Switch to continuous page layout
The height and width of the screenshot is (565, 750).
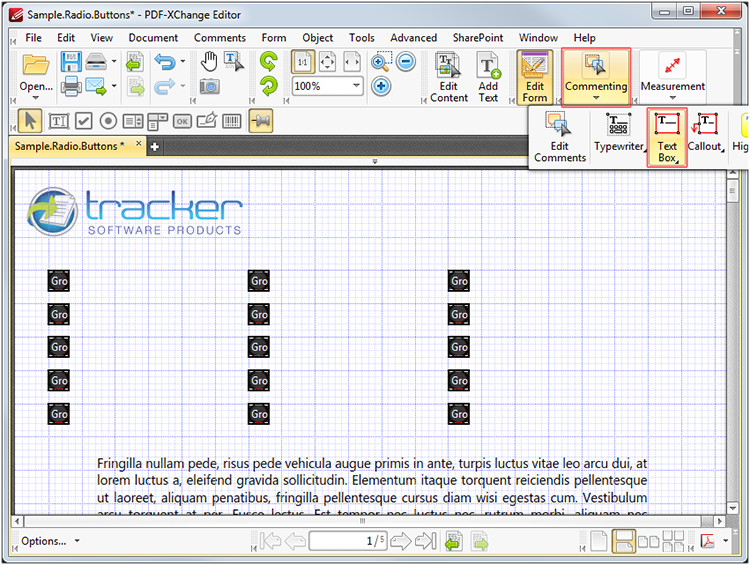[x=624, y=541]
